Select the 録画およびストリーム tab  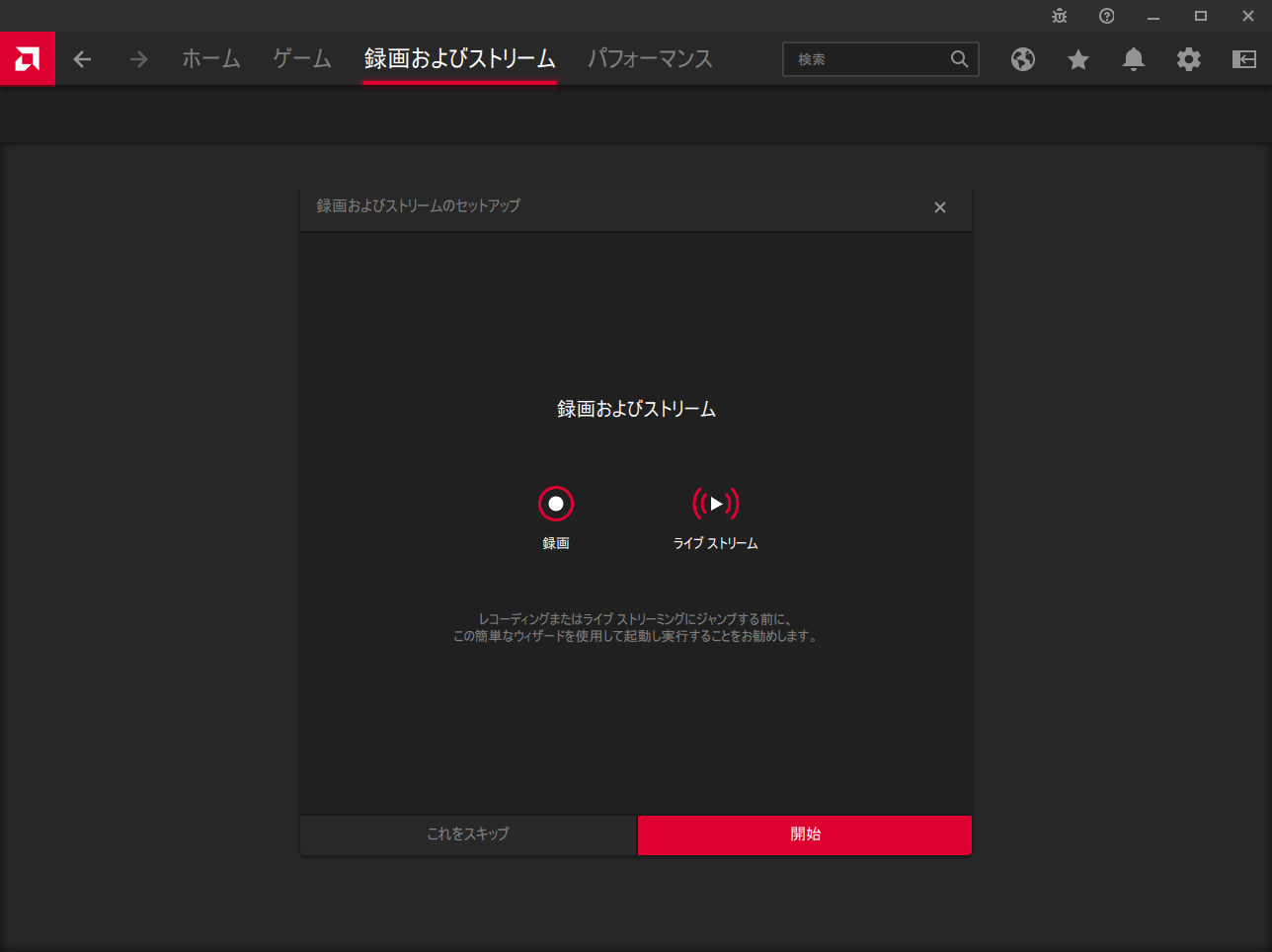tap(460, 58)
